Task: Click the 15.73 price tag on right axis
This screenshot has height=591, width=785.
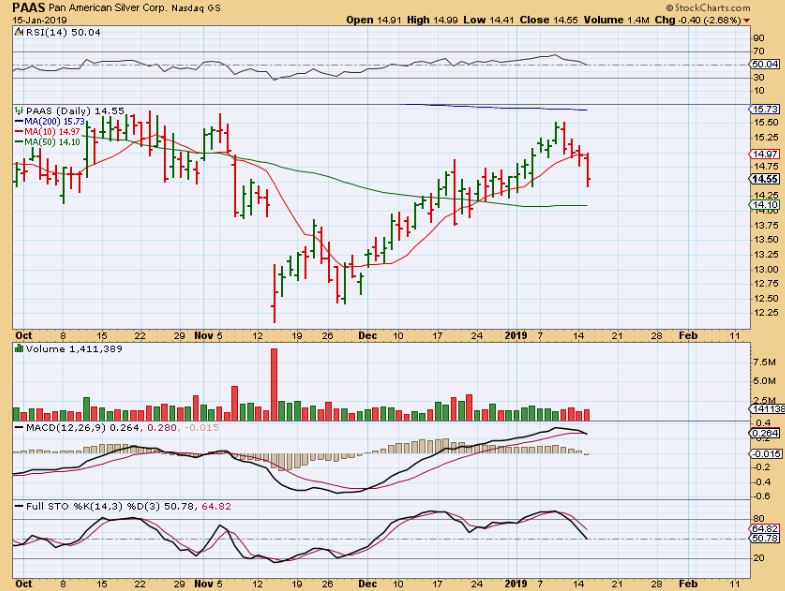Action: tap(764, 109)
